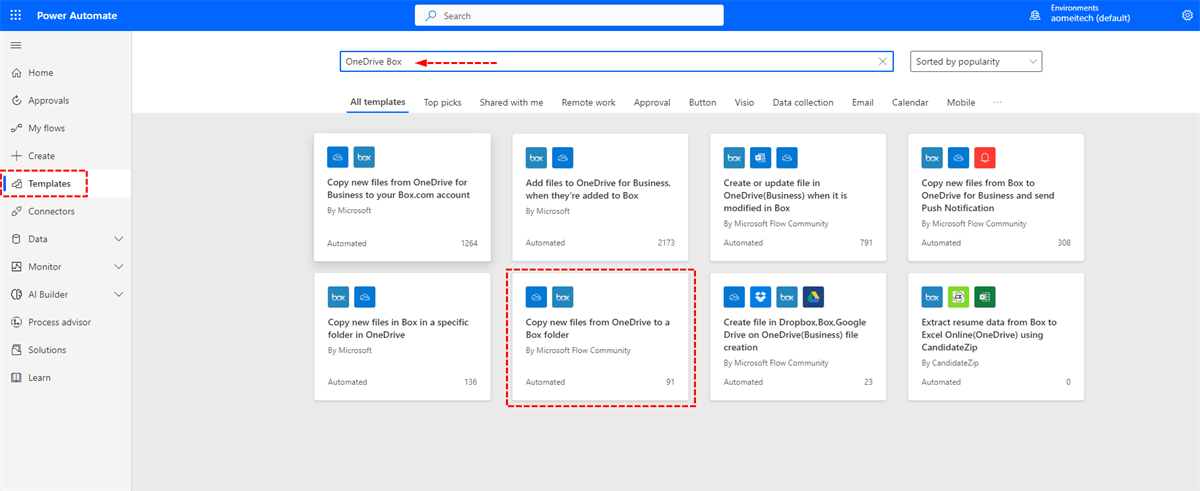Viewport: 1200px width, 491px height.
Task: Click the Connectors icon in sidebar
Action: 16,211
